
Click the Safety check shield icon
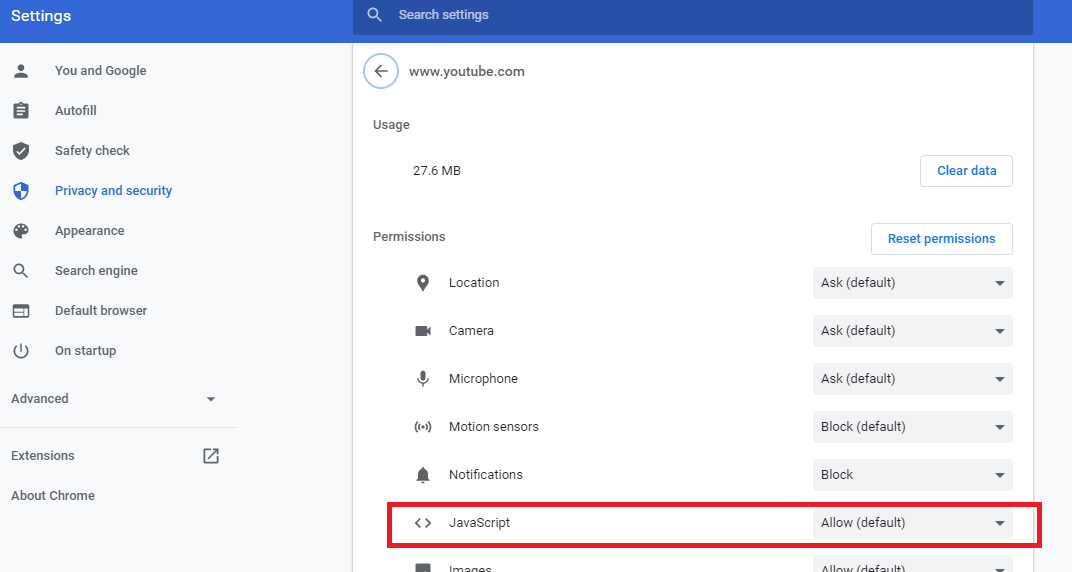(21, 150)
